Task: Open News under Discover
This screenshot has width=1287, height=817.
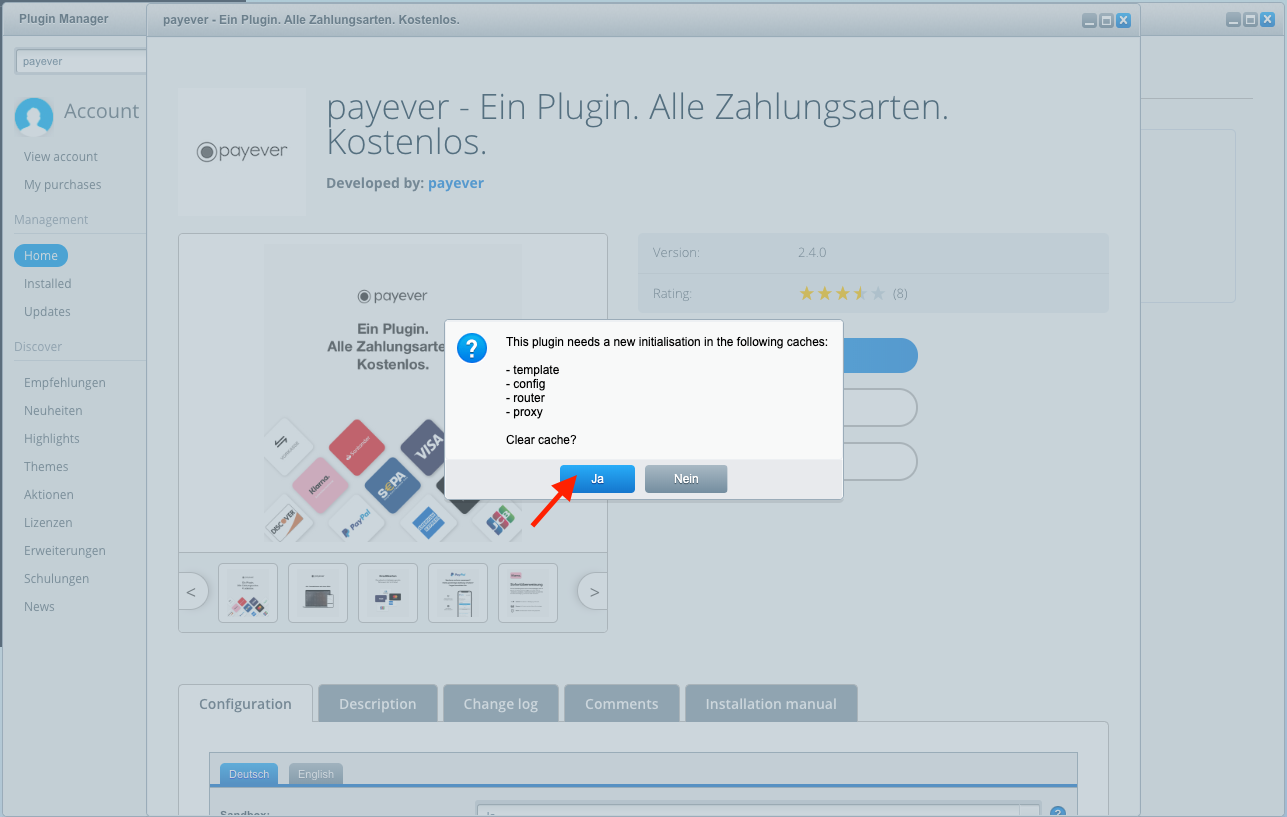Action: [x=39, y=606]
